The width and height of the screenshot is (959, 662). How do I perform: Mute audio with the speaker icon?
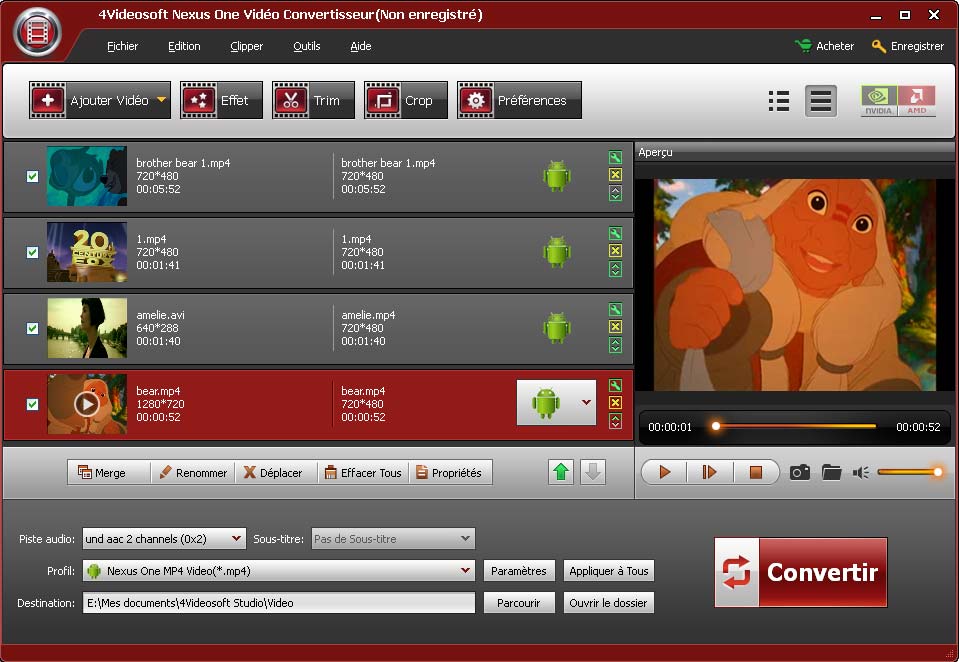pyautogui.click(x=860, y=472)
